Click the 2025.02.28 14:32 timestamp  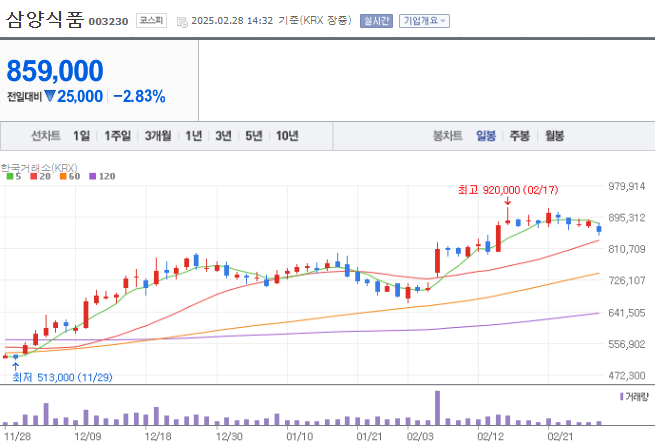pyautogui.click(x=232, y=20)
